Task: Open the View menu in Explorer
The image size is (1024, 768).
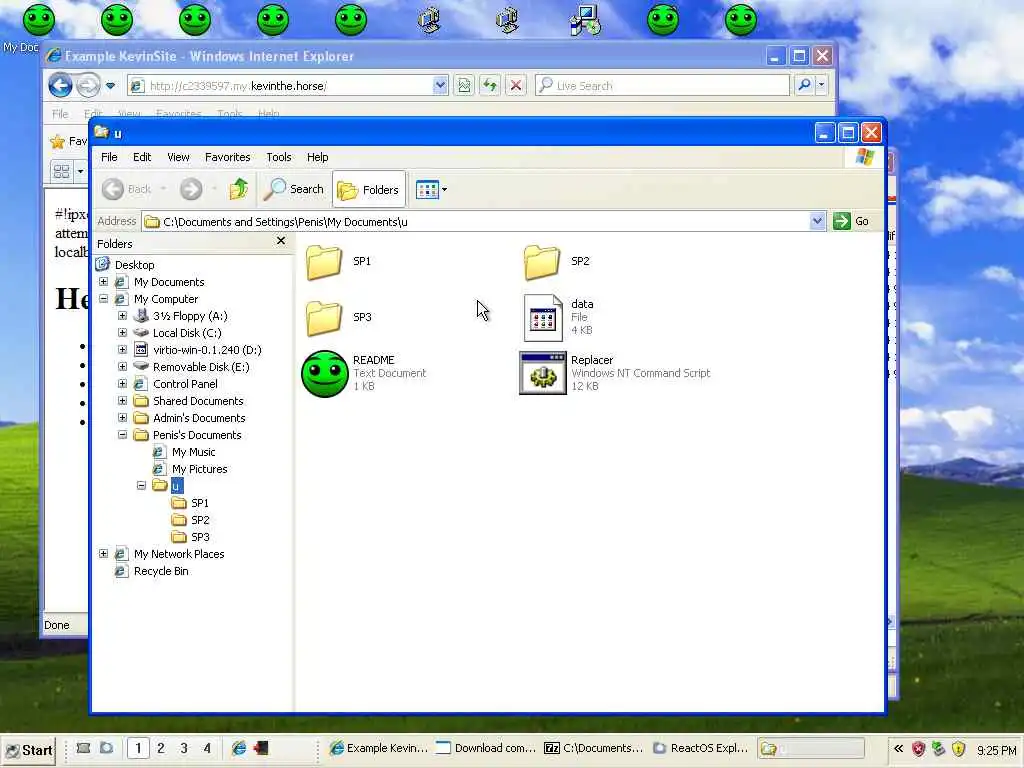Action: tap(178, 157)
